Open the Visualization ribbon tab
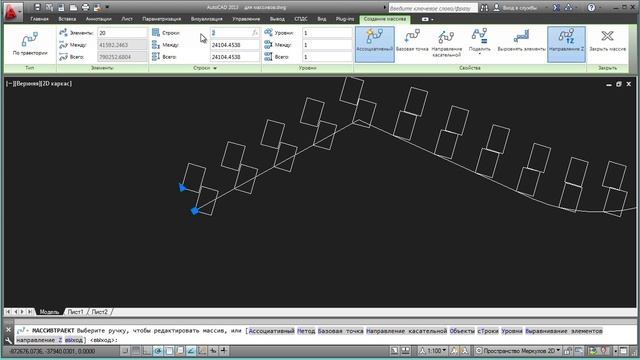Screen dimensions: 640x360 [207, 19]
